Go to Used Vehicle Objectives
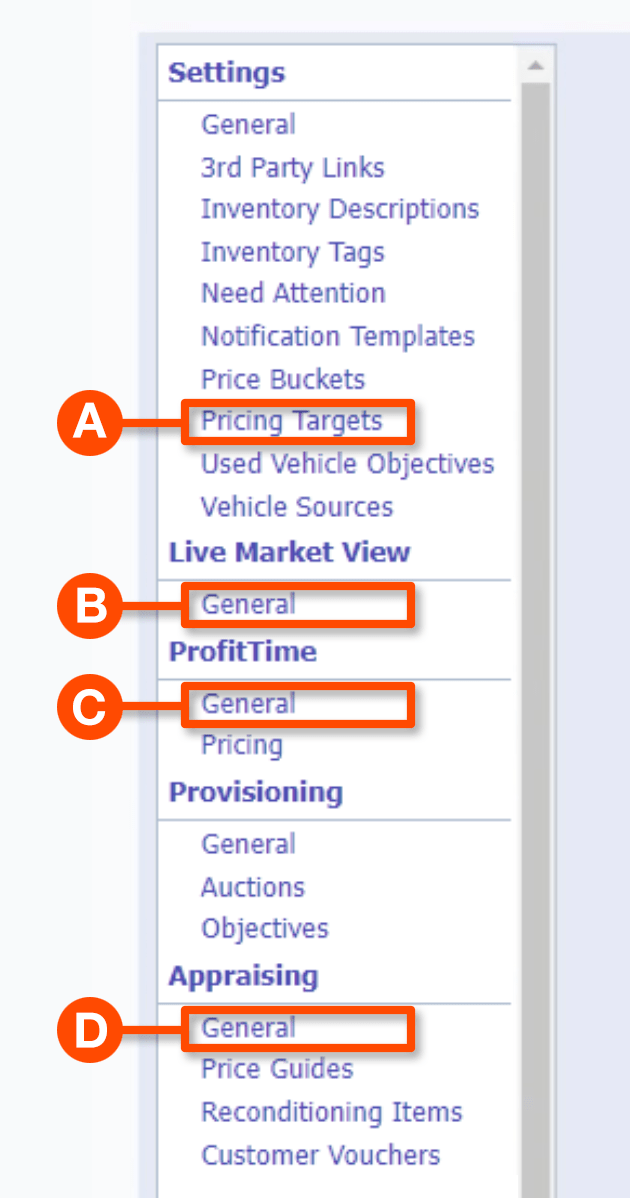This screenshot has height=1198, width=630. point(347,464)
